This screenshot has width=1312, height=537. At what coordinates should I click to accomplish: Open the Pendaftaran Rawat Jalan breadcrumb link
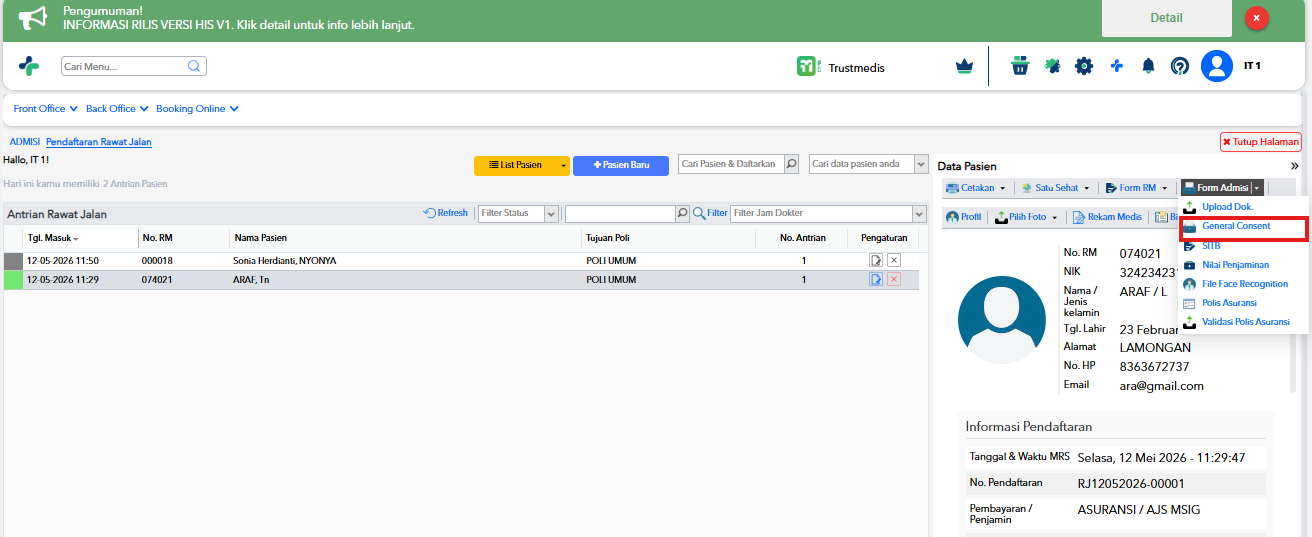[x=99, y=142]
